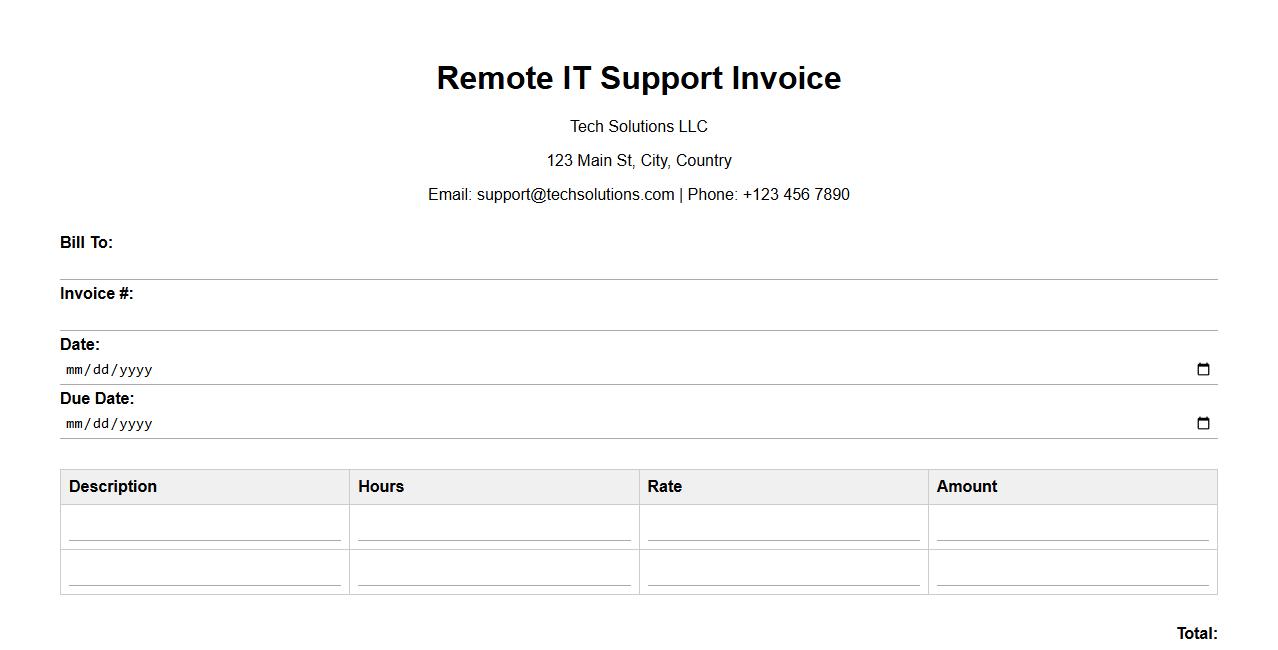This screenshot has height=650, width=1278.
Task: Click second row Description input
Action: [205, 573]
